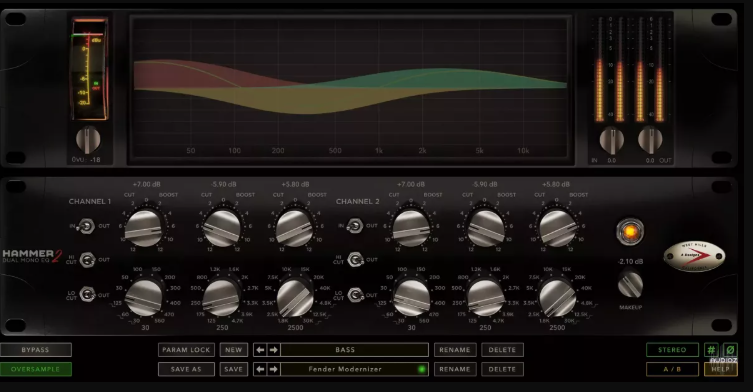This screenshot has width=753, height=392.
Task: Enable the BYPASS button
Action: (36, 350)
